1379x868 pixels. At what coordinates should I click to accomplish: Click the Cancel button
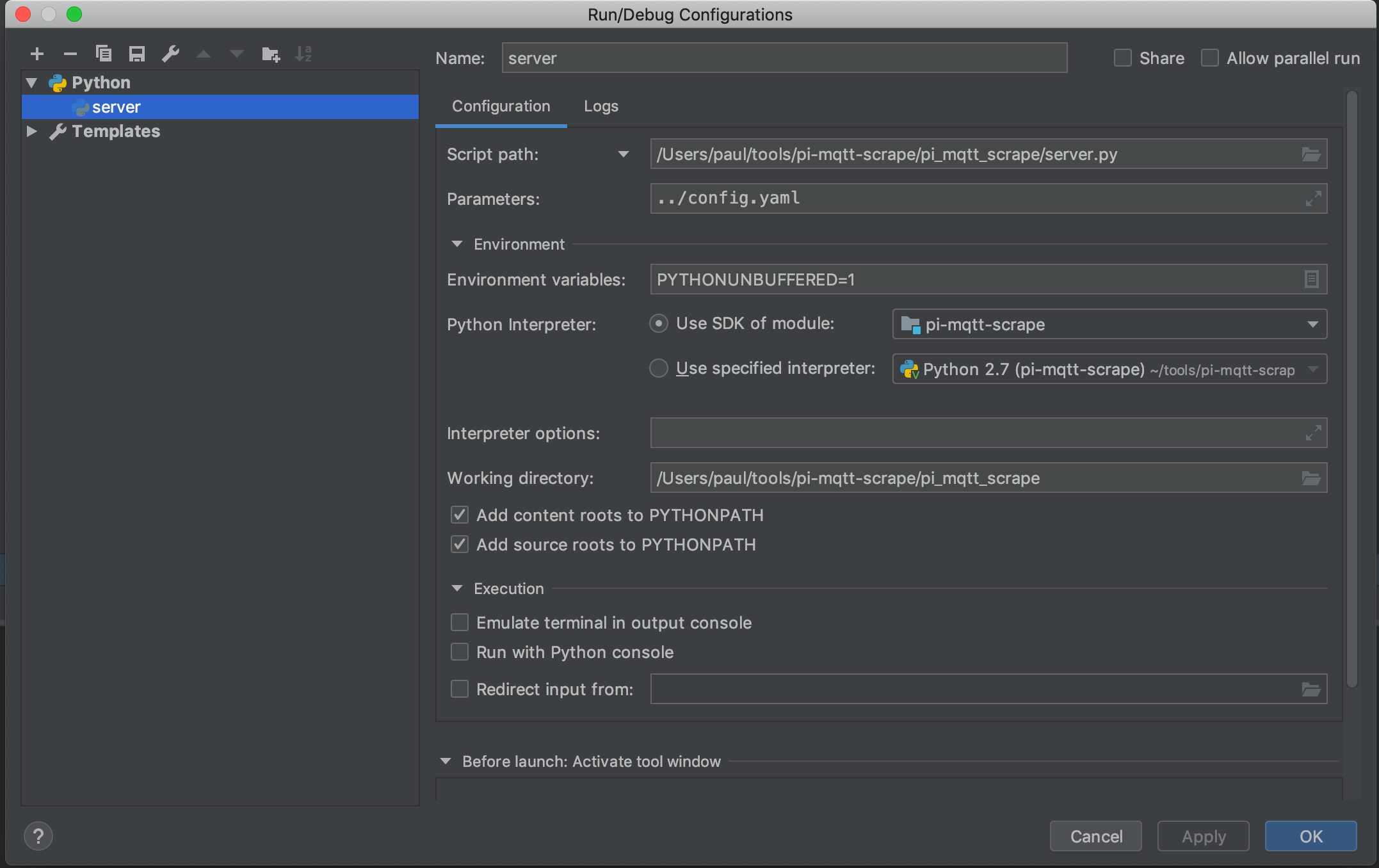tap(1096, 837)
